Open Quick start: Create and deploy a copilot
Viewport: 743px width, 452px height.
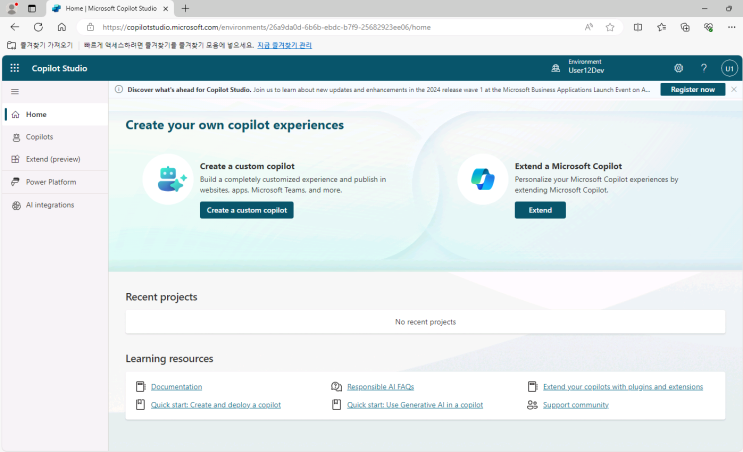[216, 405]
